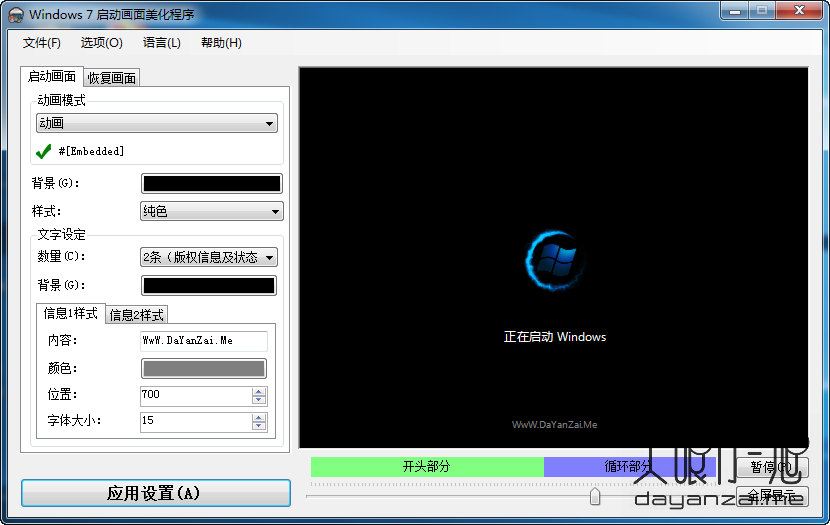Screen dimensions: 830x525
Task: Click the 正在启动 Windows text in preview
Action: 555,337
